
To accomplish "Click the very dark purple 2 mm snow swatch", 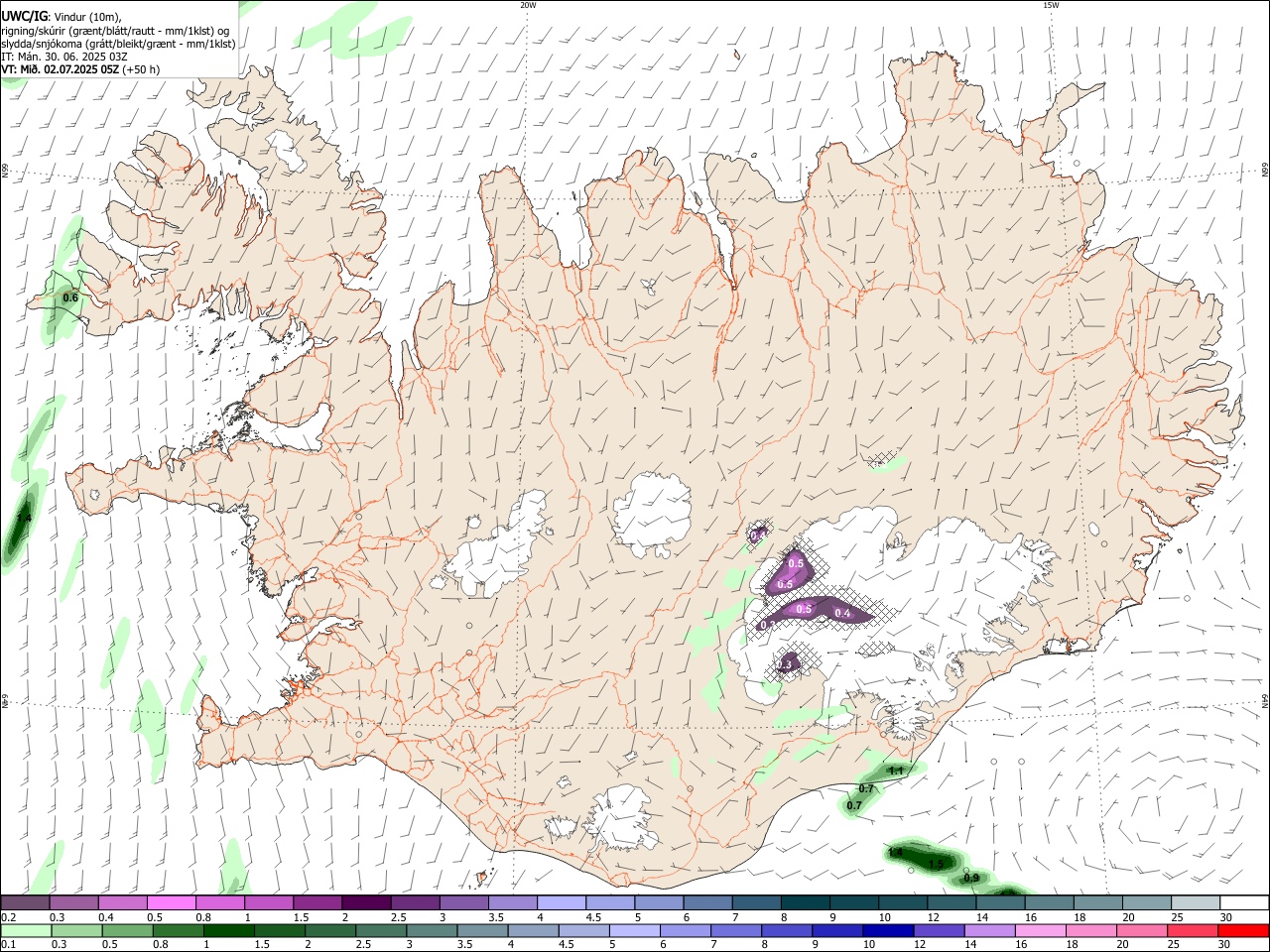I will click(365, 903).
